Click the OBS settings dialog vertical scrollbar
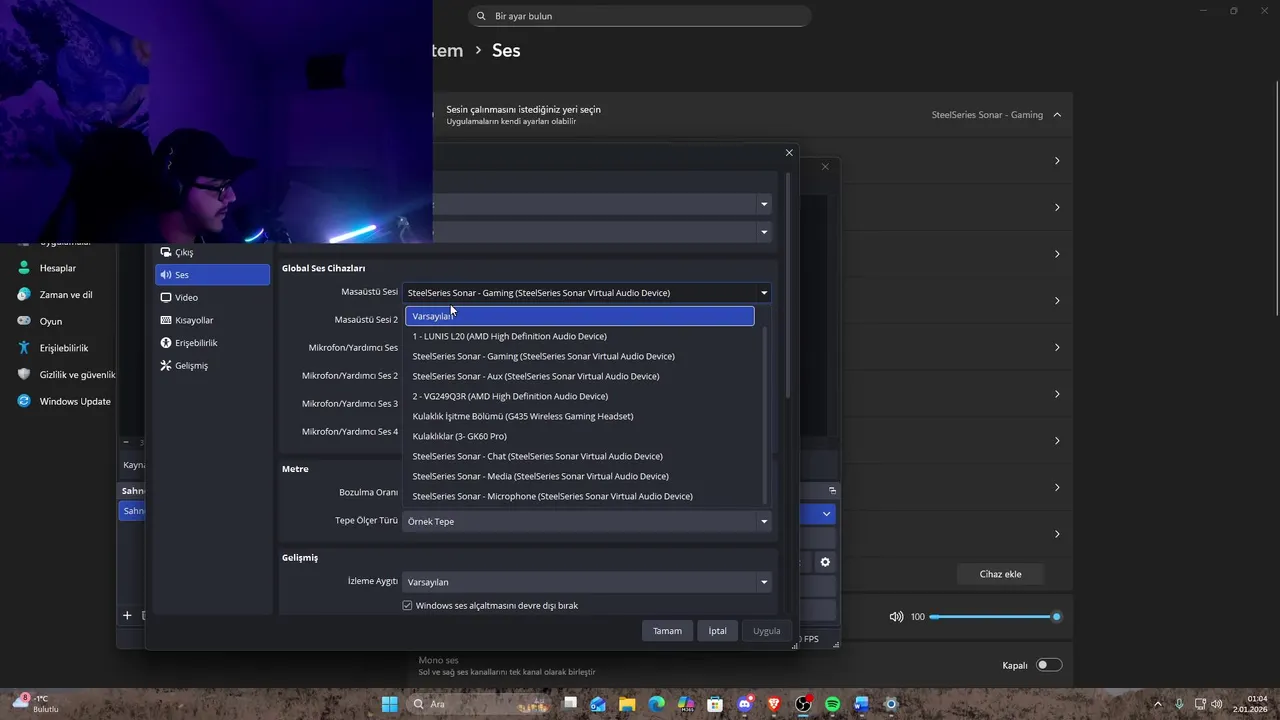The width and height of the screenshot is (1280, 720). point(788,285)
